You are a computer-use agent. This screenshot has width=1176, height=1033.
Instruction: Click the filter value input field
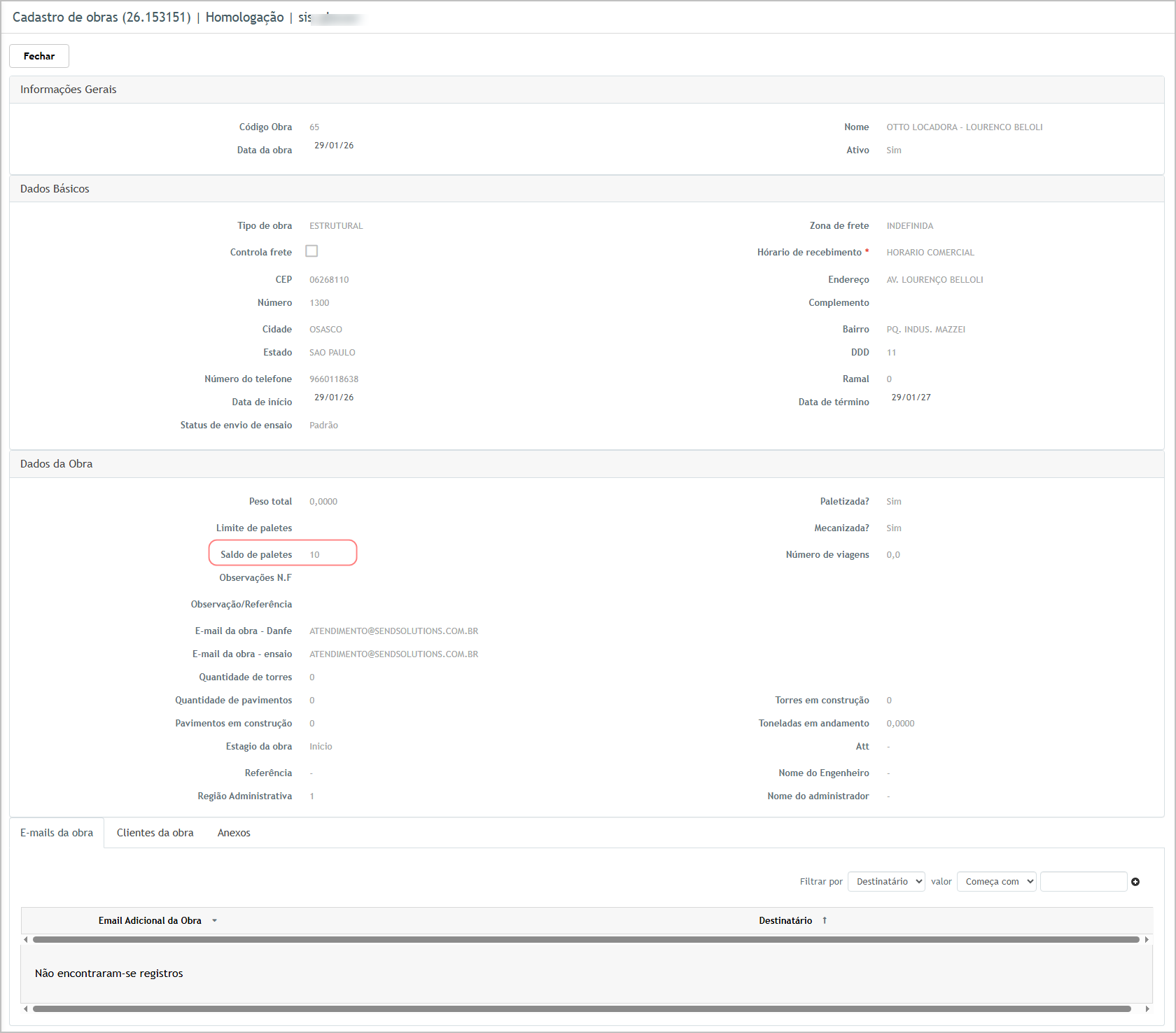click(x=1084, y=882)
